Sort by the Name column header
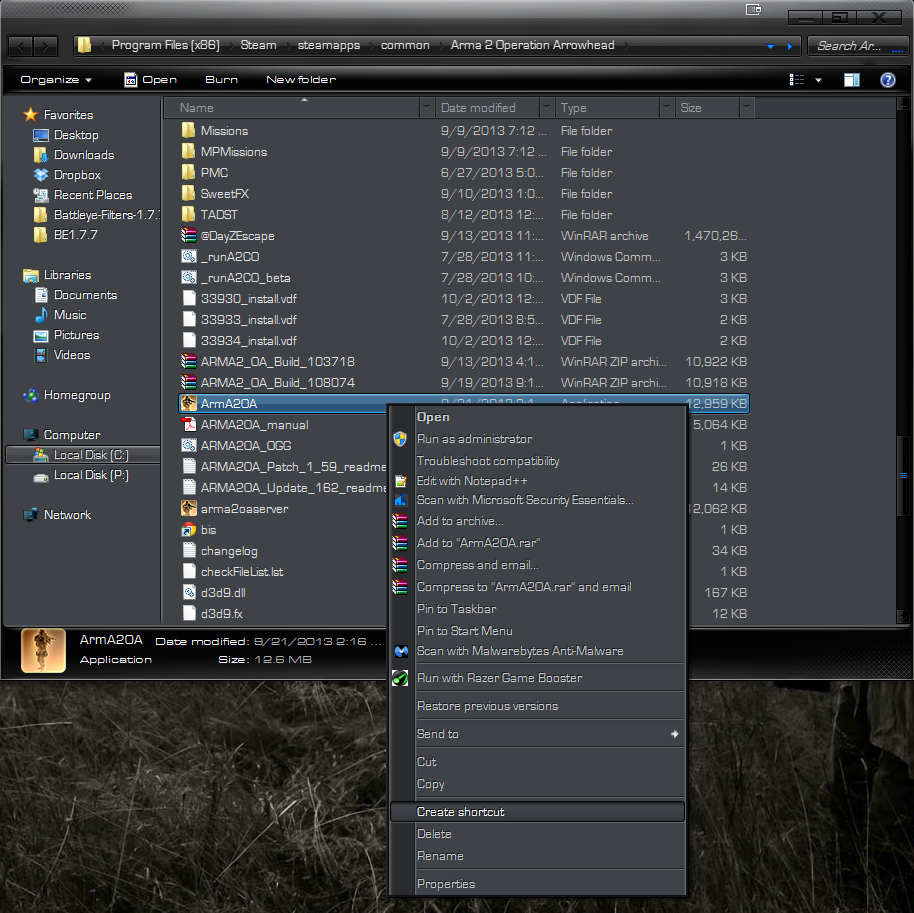This screenshot has height=913, width=914. (291, 108)
